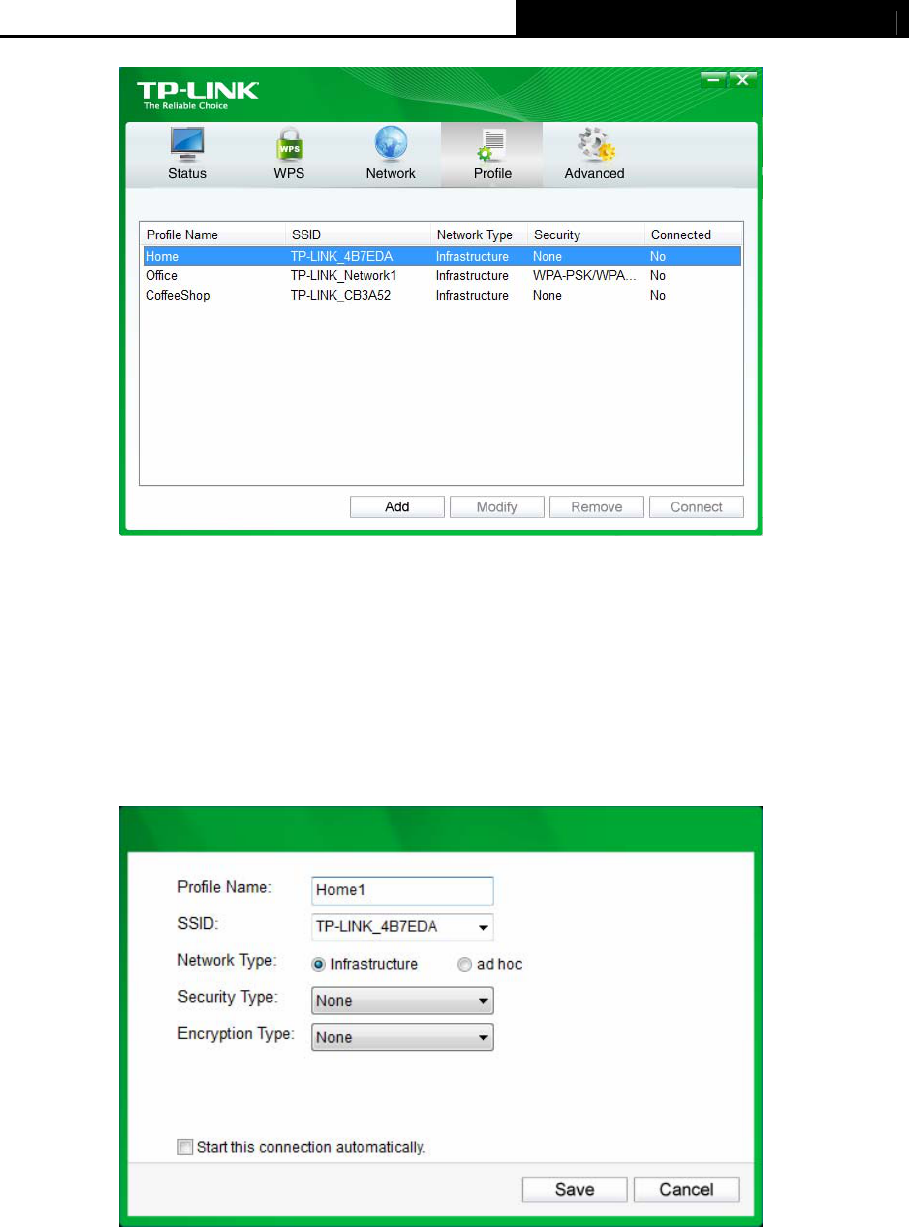Click the Encryption Type label
Image resolution: width=909 pixels, height=1227 pixels.
tap(236, 1033)
